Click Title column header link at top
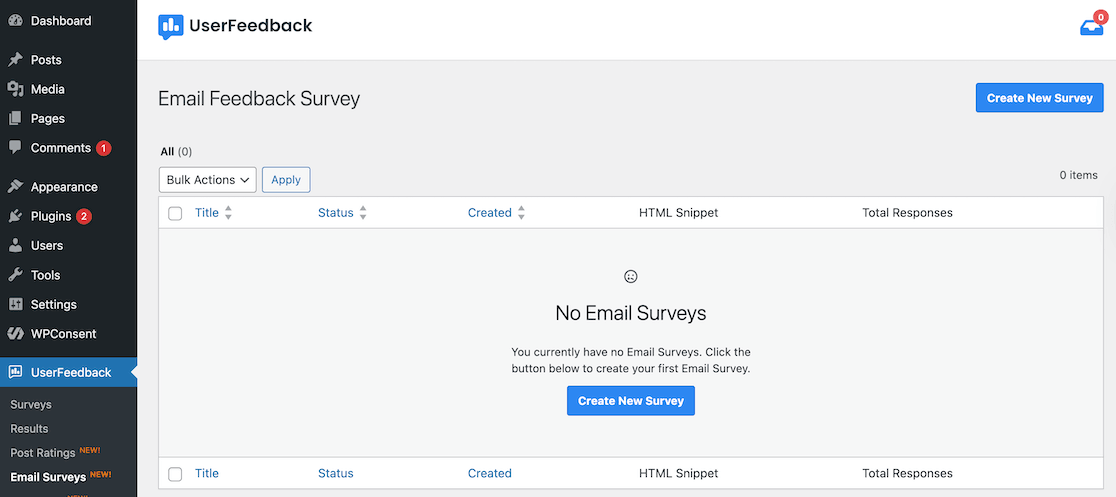The height and width of the screenshot is (497, 1116). tap(206, 213)
